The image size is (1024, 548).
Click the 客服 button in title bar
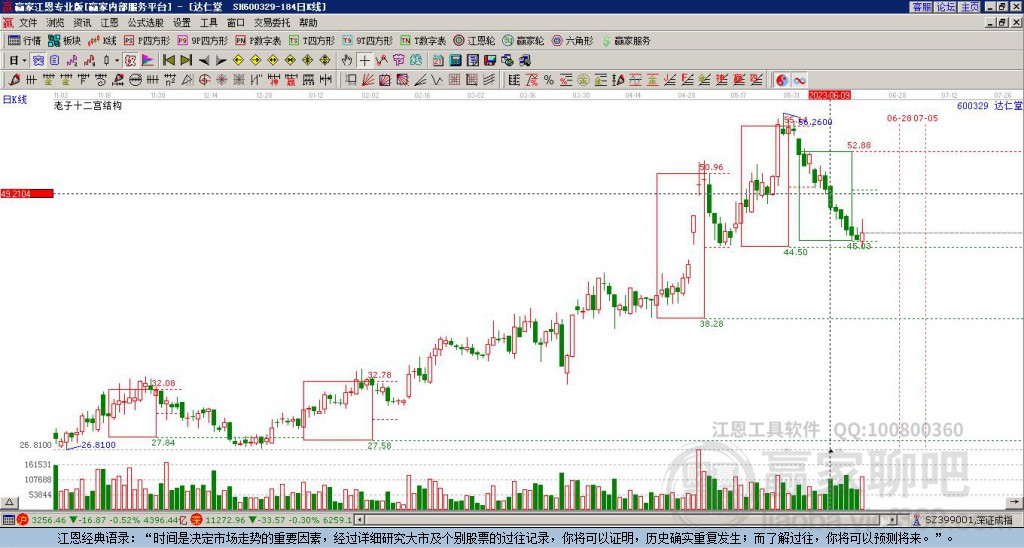[921, 7]
